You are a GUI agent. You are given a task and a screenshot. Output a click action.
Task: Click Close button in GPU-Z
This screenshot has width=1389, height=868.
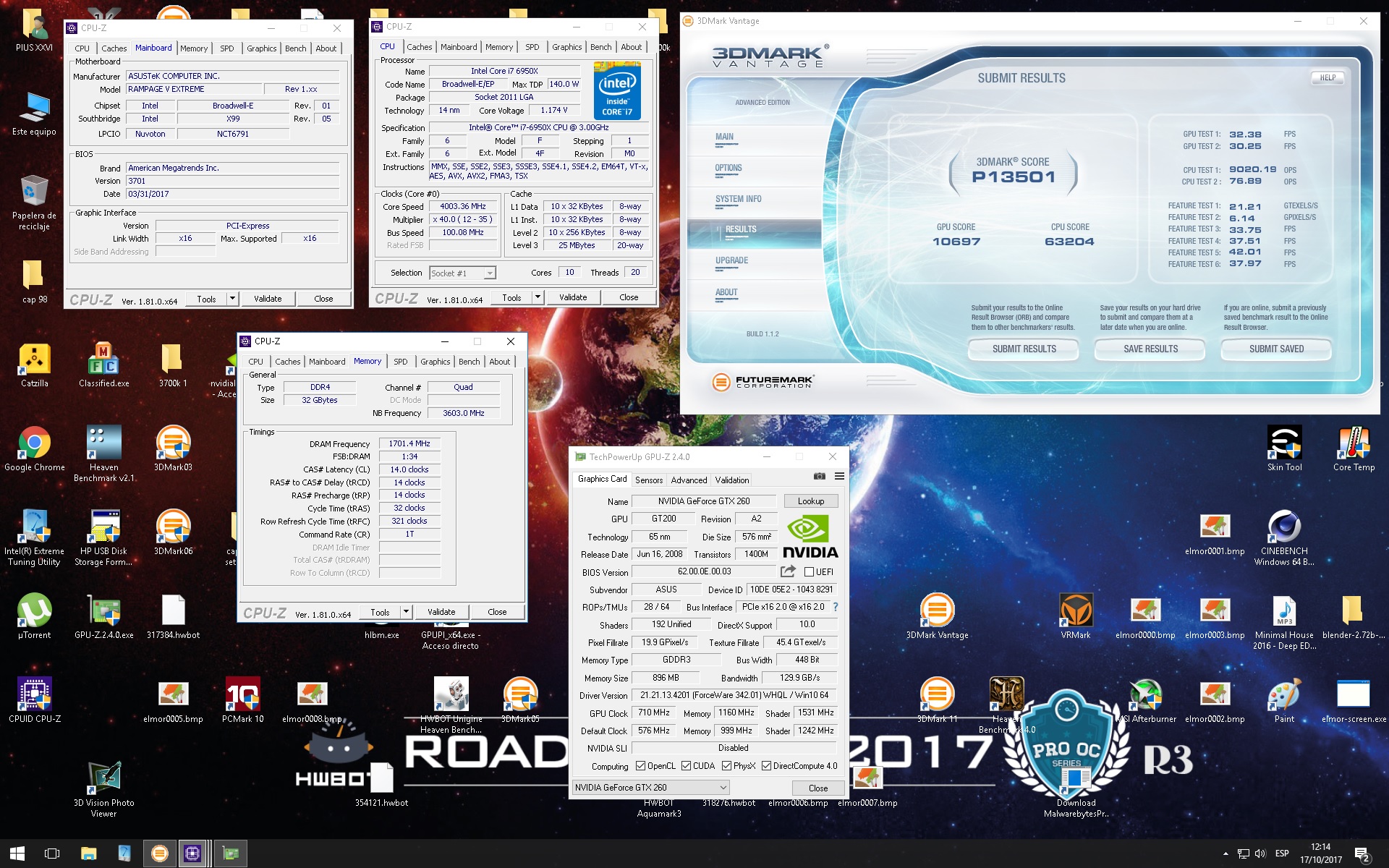tap(817, 788)
